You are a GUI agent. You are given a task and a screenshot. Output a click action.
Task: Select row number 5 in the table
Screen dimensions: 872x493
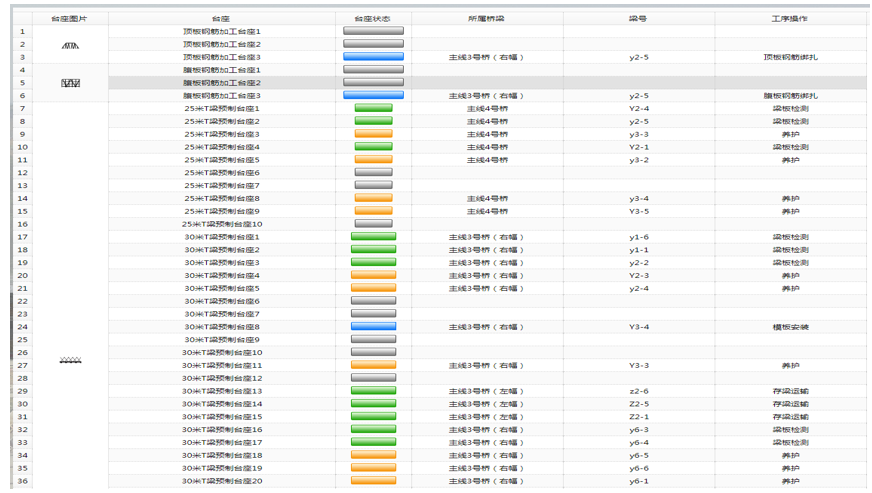point(22,83)
